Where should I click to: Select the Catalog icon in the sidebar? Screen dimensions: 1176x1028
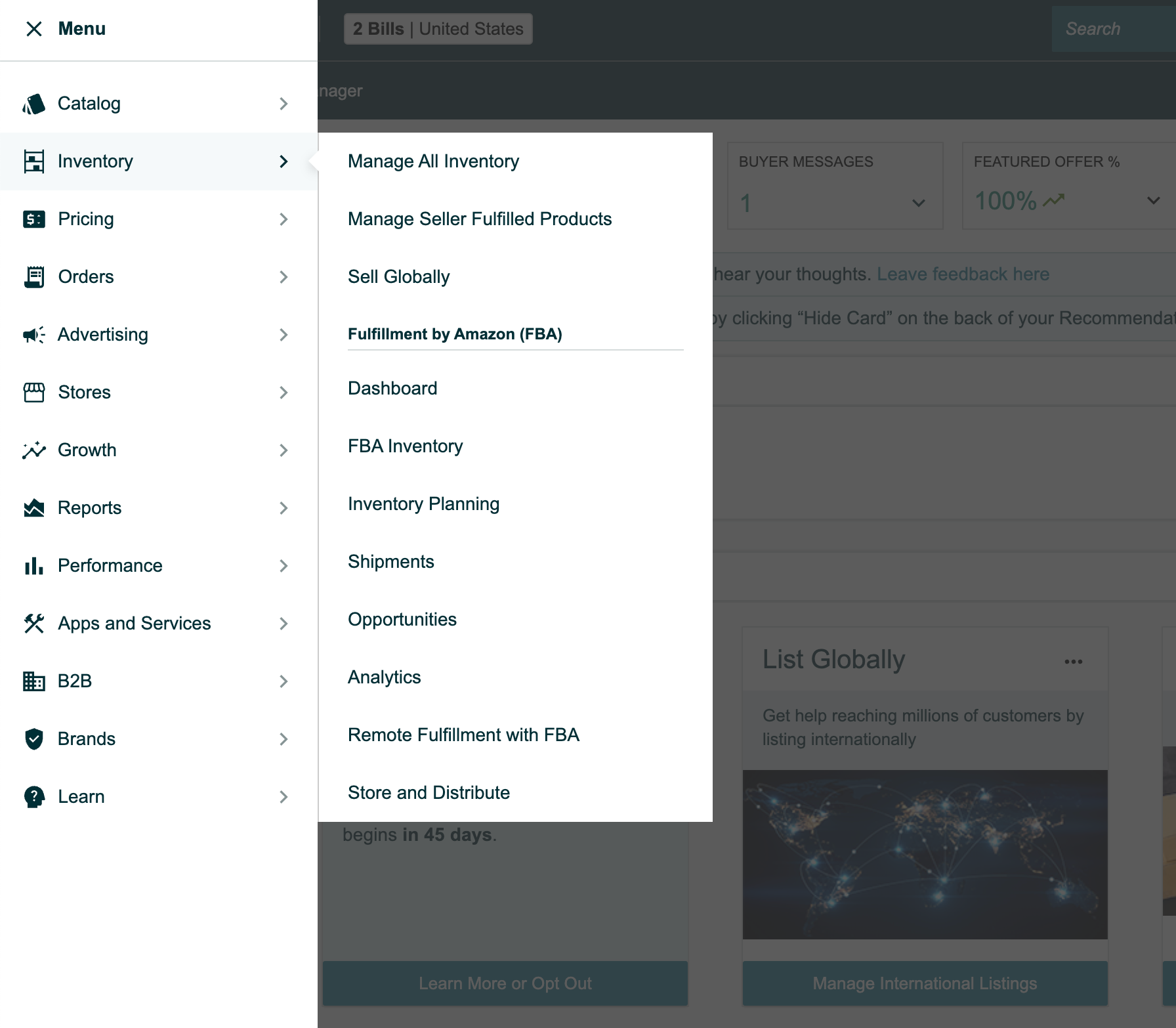point(34,103)
